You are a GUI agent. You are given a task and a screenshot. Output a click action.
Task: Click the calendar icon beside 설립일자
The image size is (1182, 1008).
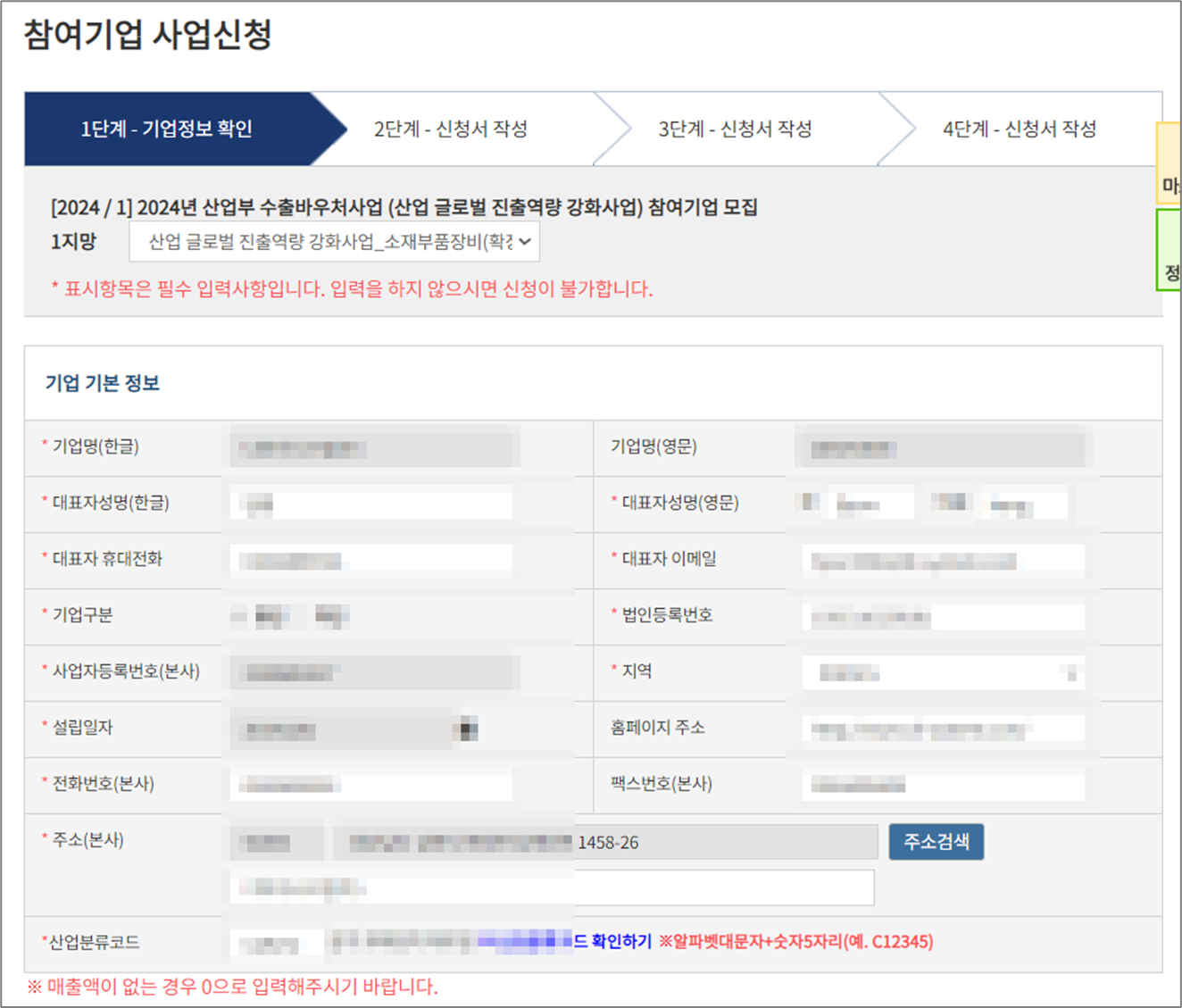pyautogui.click(x=466, y=729)
